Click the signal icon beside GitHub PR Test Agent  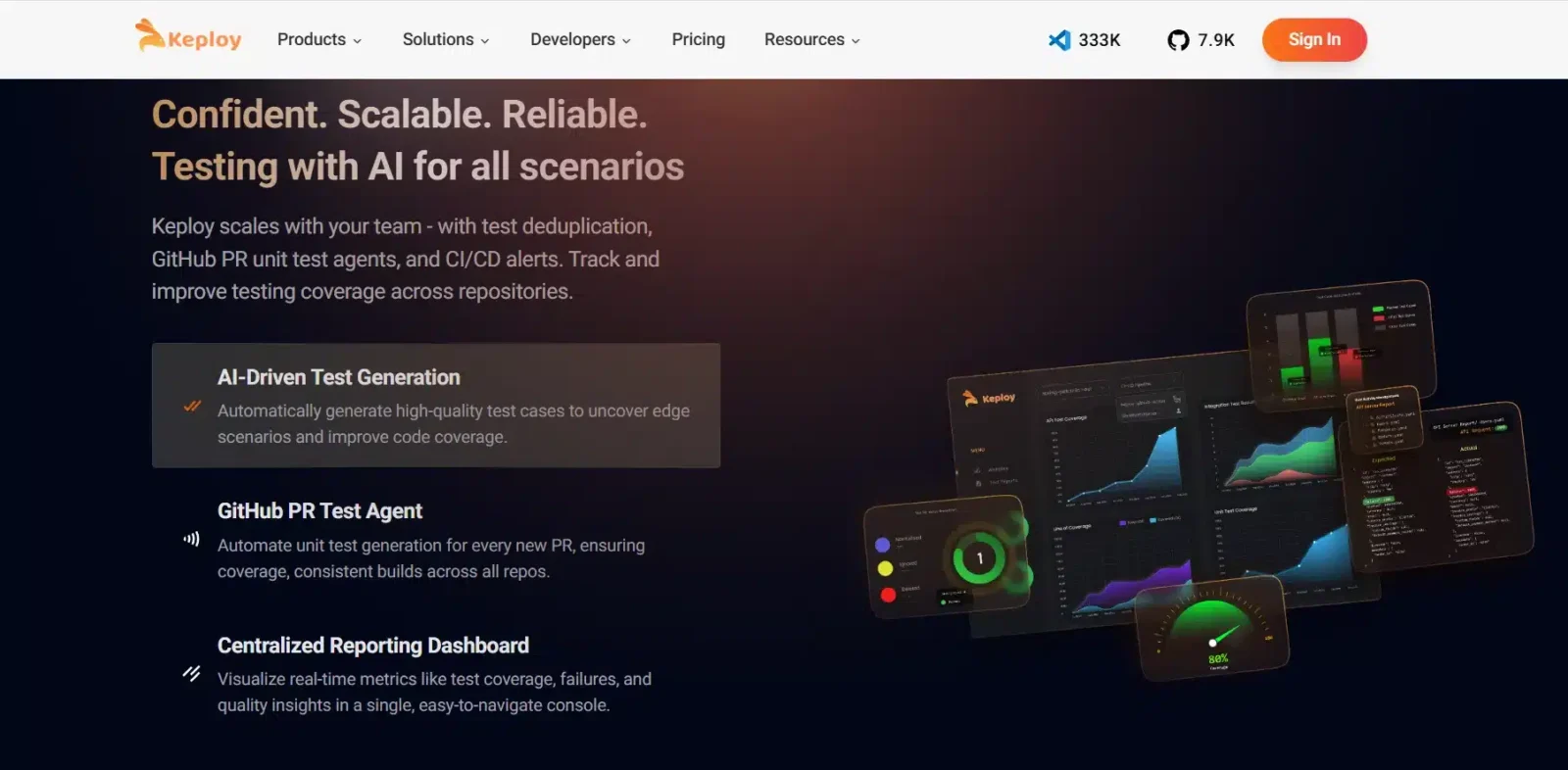click(x=191, y=539)
